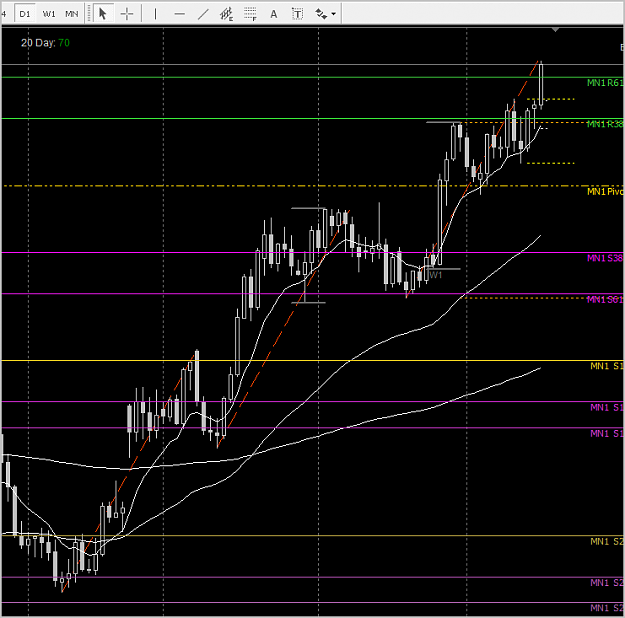Viewport: 625px width, 618px height.
Task: Click the arrows objects icon
Action: point(321,14)
